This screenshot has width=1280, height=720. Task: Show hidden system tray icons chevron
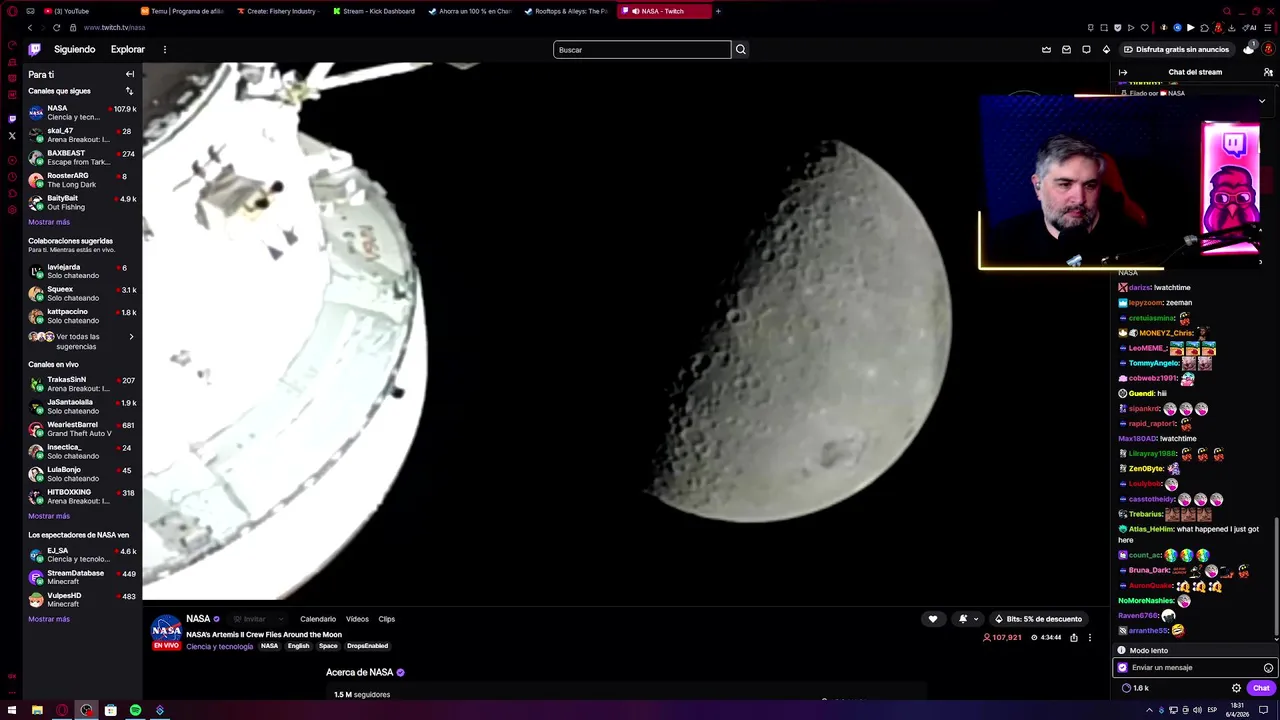coord(1149,710)
